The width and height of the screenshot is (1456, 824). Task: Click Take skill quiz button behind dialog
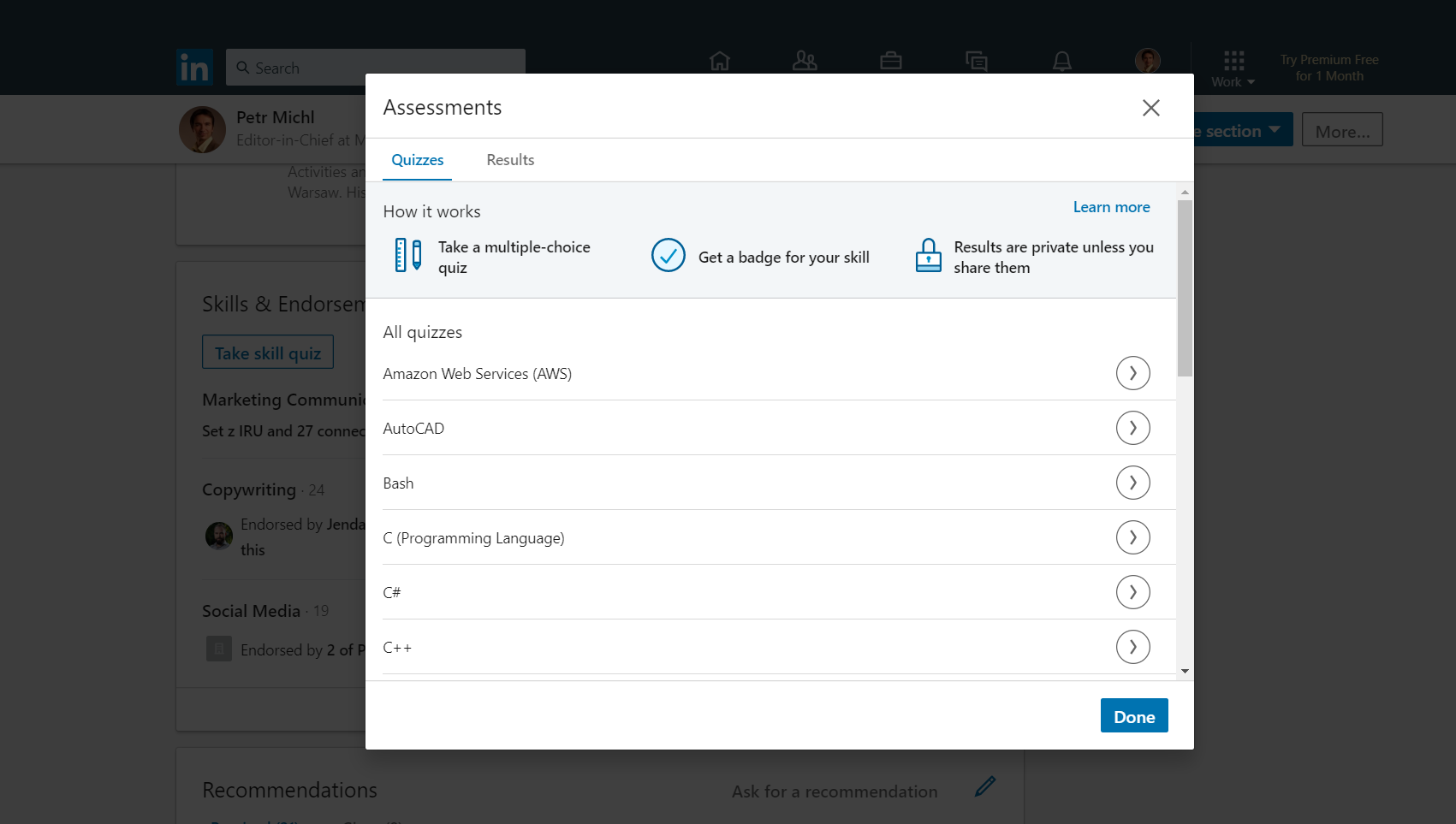pyautogui.click(x=268, y=353)
